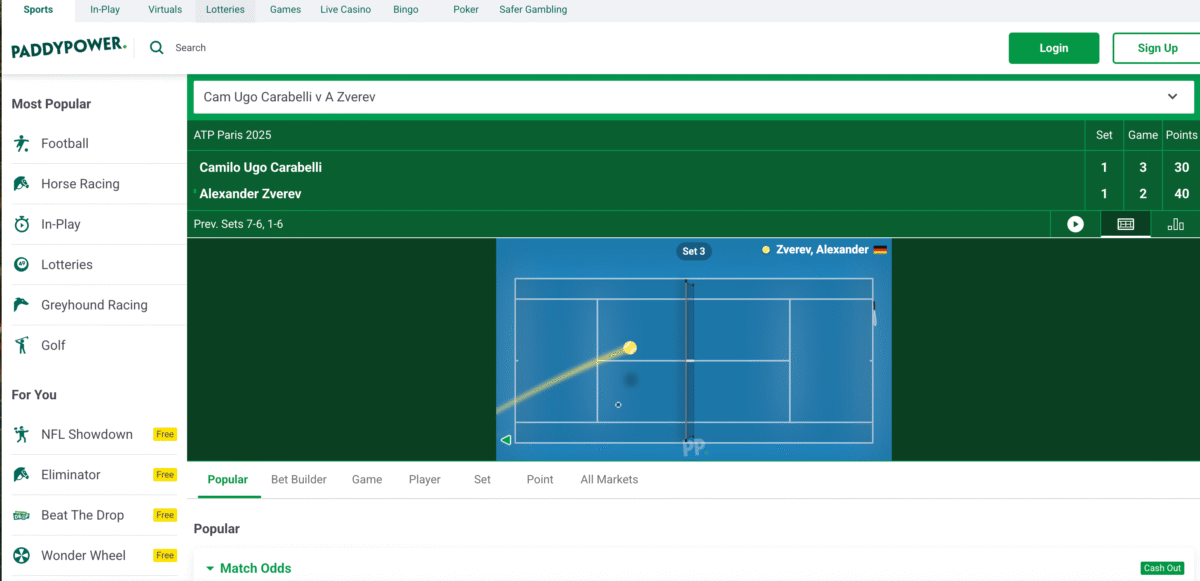This screenshot has height=581, width=1200.
Task: Click the Paddy Power logo
Action: (68, 48)
